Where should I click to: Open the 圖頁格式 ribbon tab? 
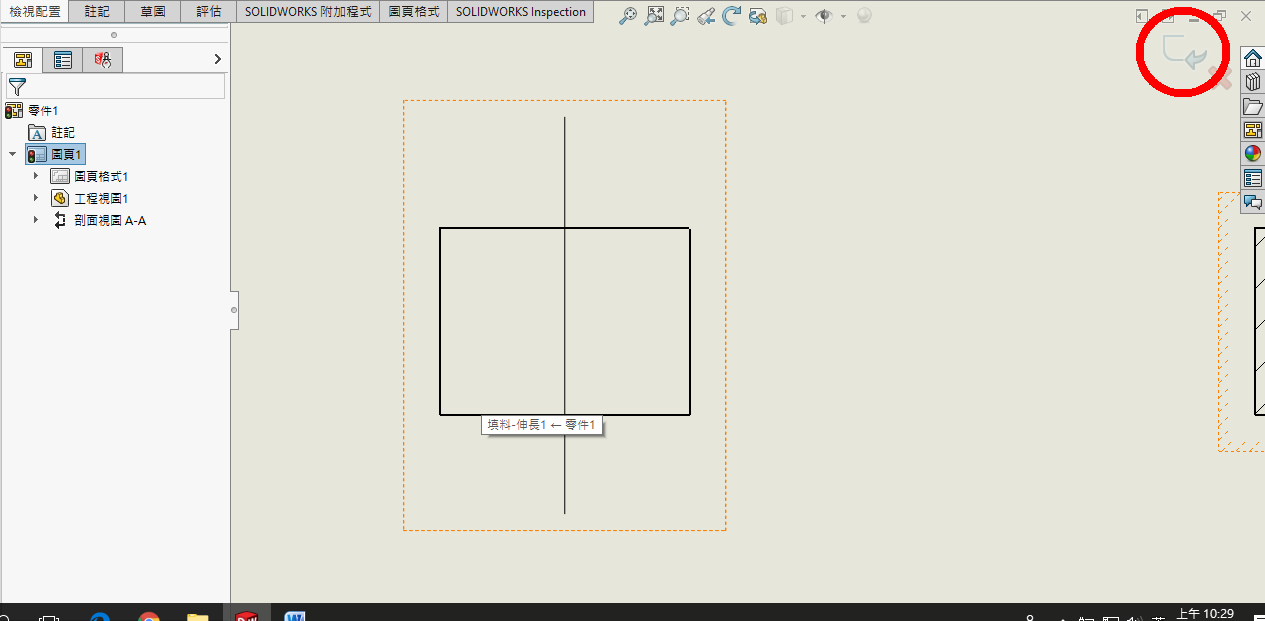pos(413,12)
